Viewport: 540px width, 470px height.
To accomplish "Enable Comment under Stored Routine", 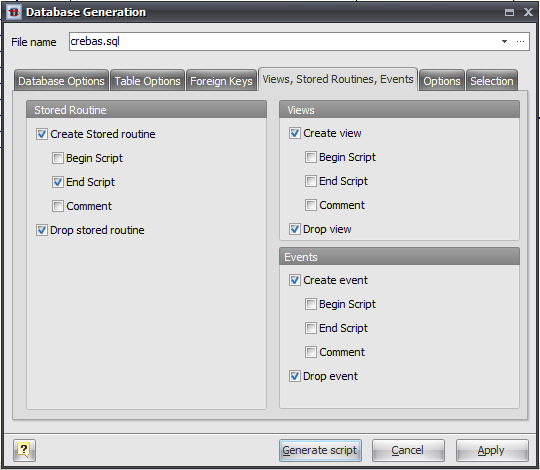I will tap(58, 206).
